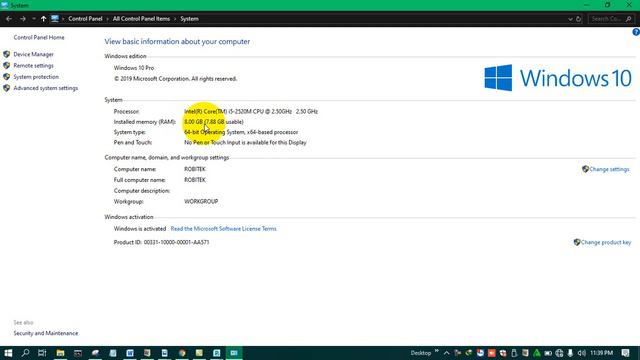Open File Explorer from taskbar
This screenshot has width=640, height=360.
60,353
